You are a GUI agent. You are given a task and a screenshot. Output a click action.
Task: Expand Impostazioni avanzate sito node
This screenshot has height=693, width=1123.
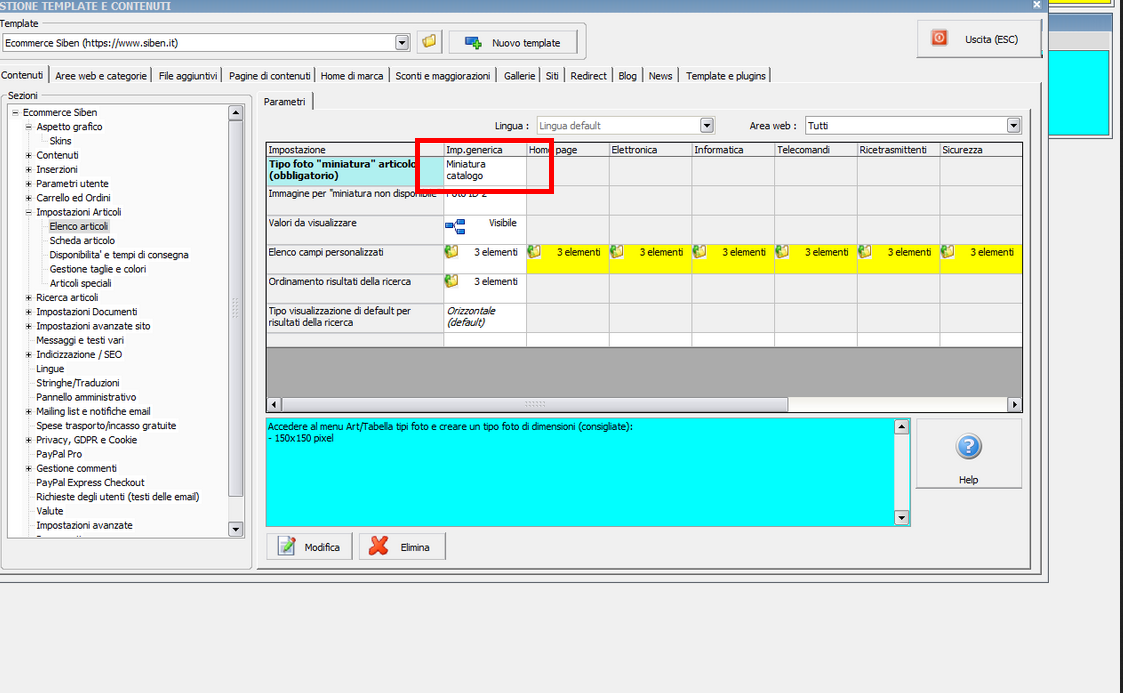[x=29, y=326]
